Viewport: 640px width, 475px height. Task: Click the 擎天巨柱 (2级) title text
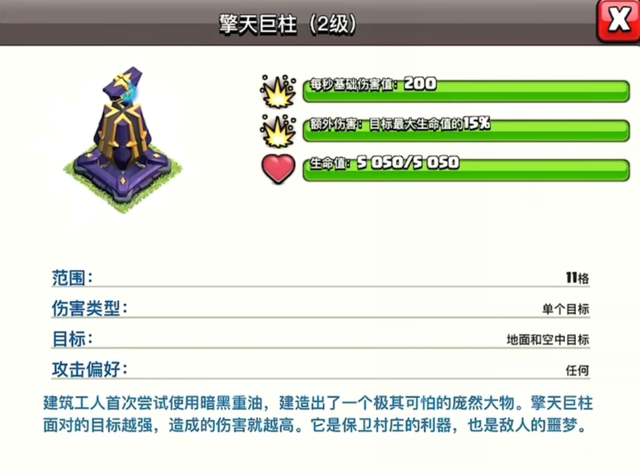tap(287, 24)
